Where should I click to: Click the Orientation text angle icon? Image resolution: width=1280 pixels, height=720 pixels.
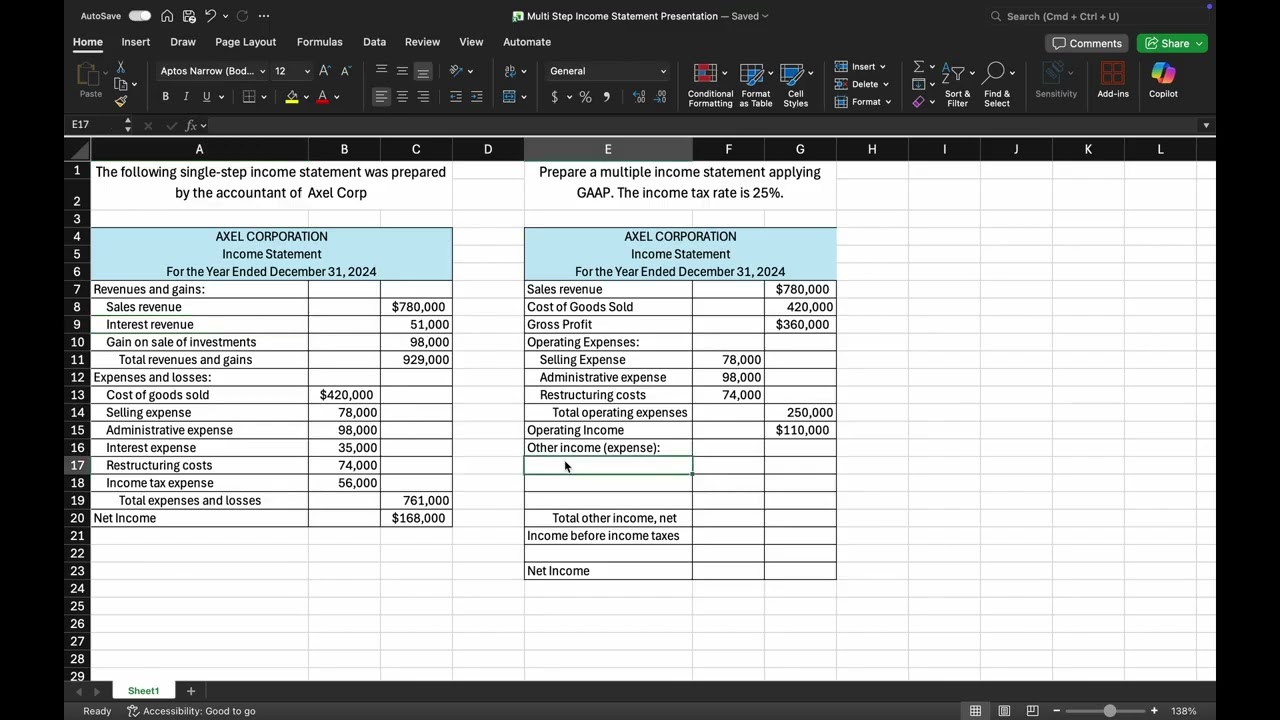coord(456,71)
